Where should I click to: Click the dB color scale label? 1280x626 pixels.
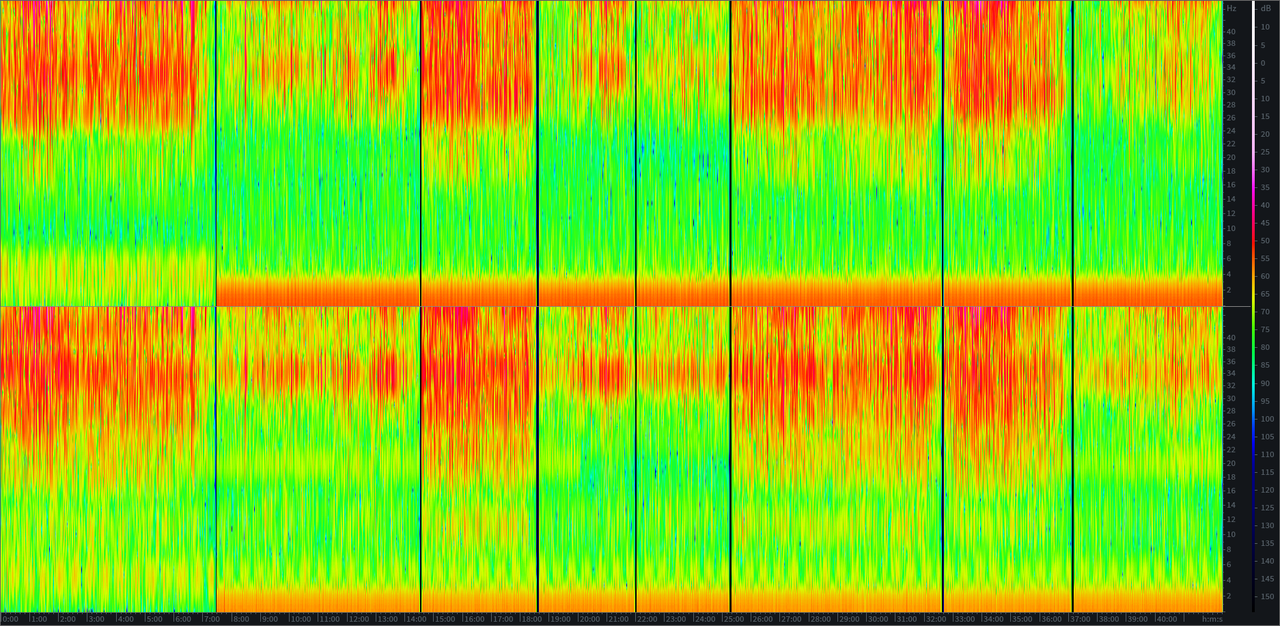1265,8
